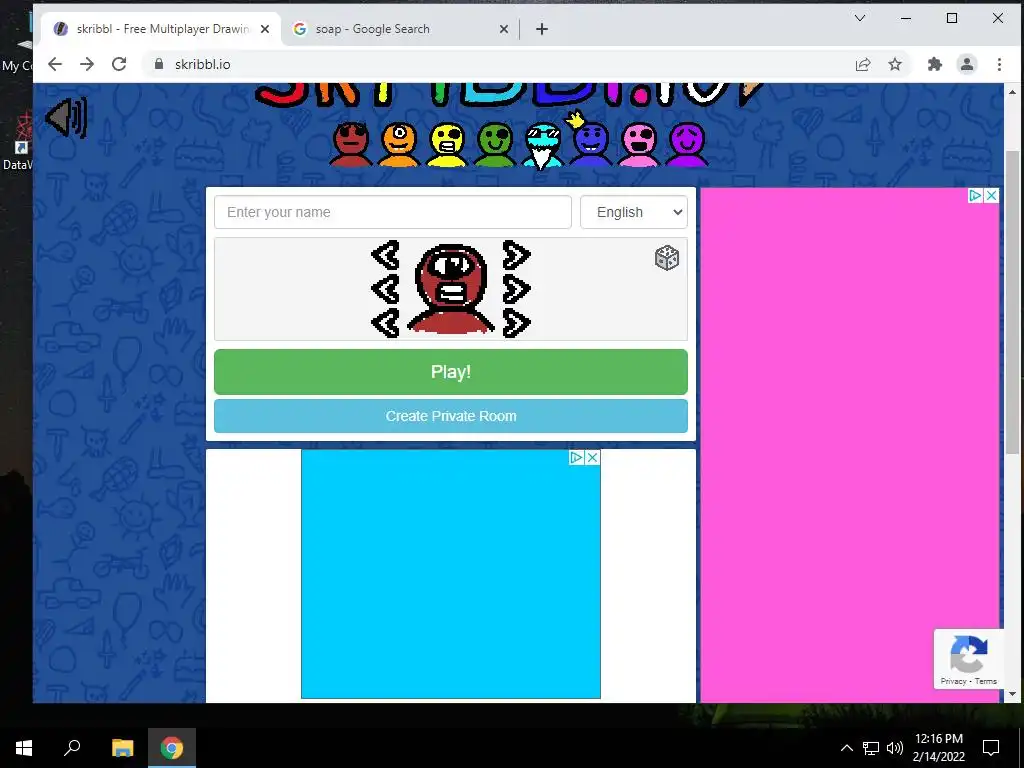Open File Explorer from taskbar

tap(122, 748)
